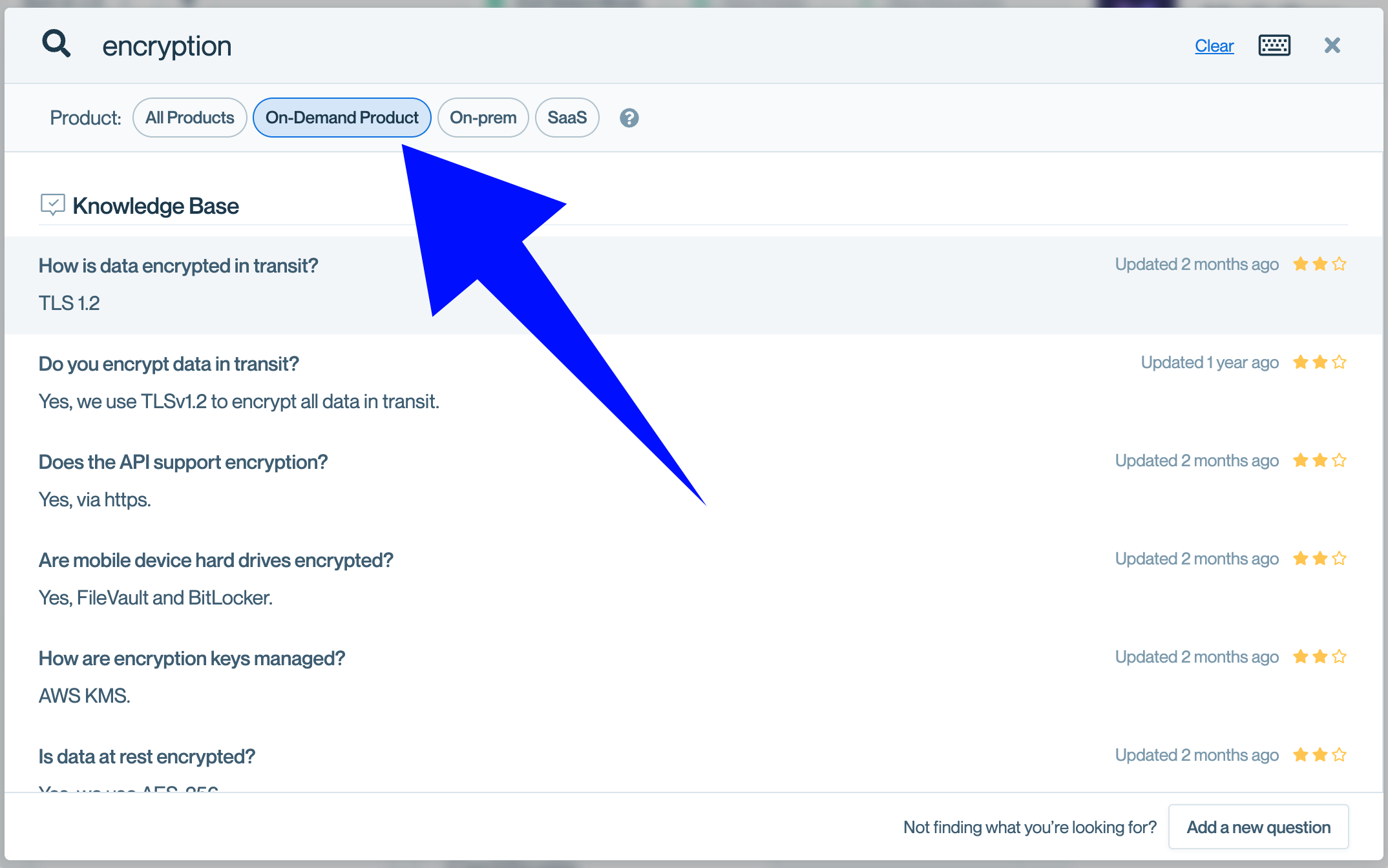1388x868 pixels.
Task: Click Add a new question button
Action: click(x=1257, y=827)
